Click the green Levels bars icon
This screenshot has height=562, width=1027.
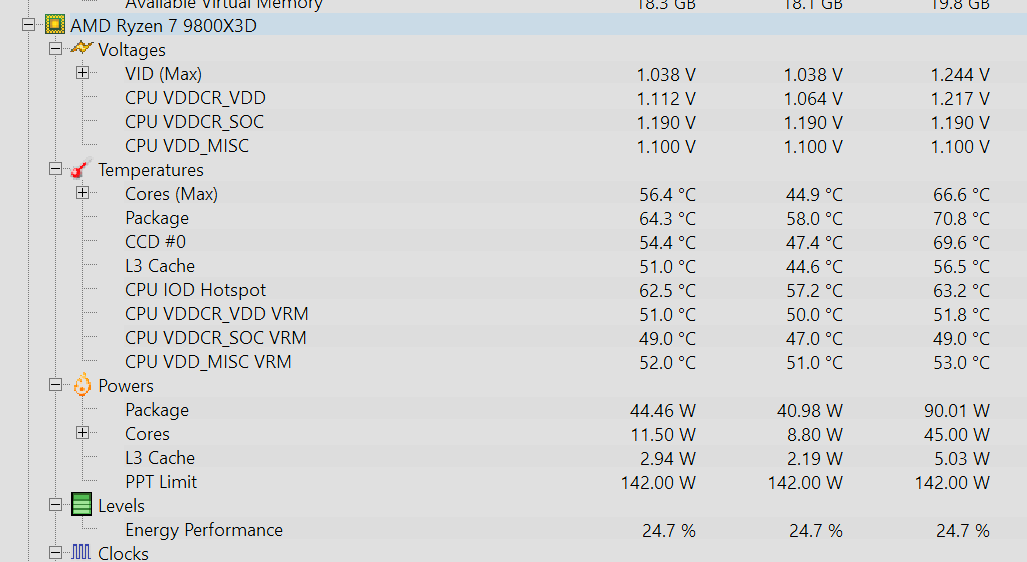point(81,505)
